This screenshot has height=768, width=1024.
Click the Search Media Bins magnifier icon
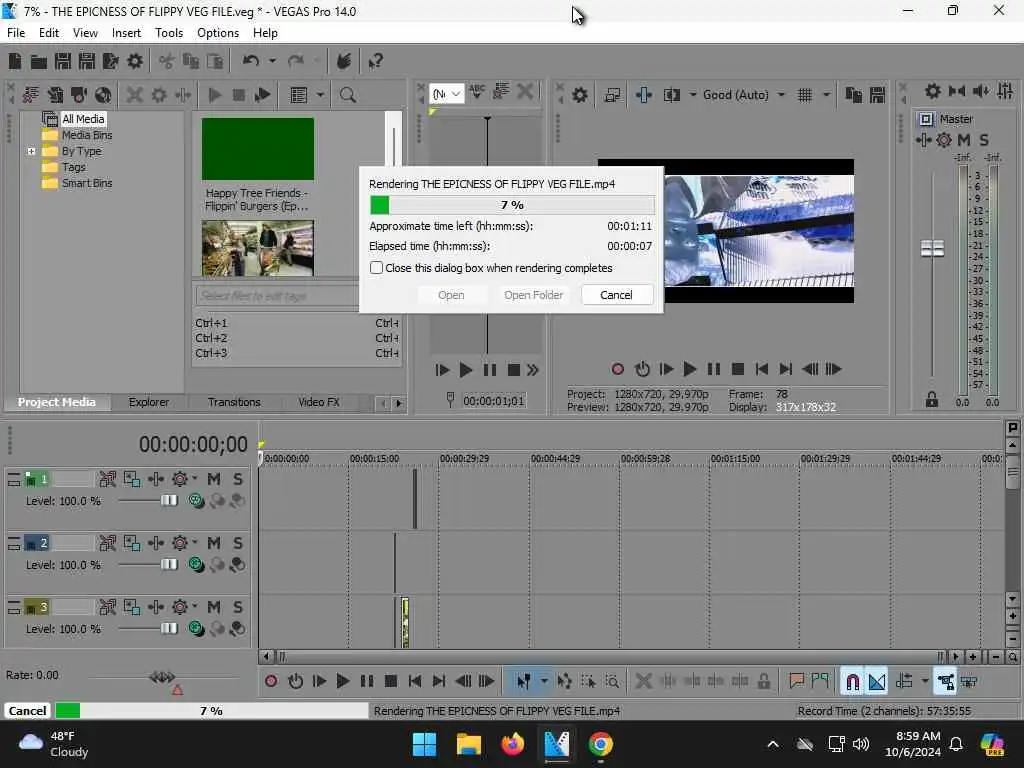[x=347, y=95]
